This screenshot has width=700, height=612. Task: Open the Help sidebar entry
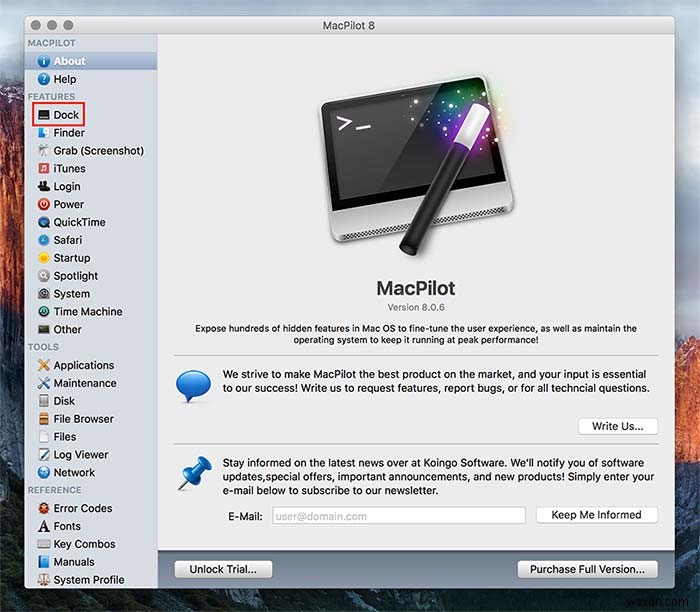tap(91, 79)
